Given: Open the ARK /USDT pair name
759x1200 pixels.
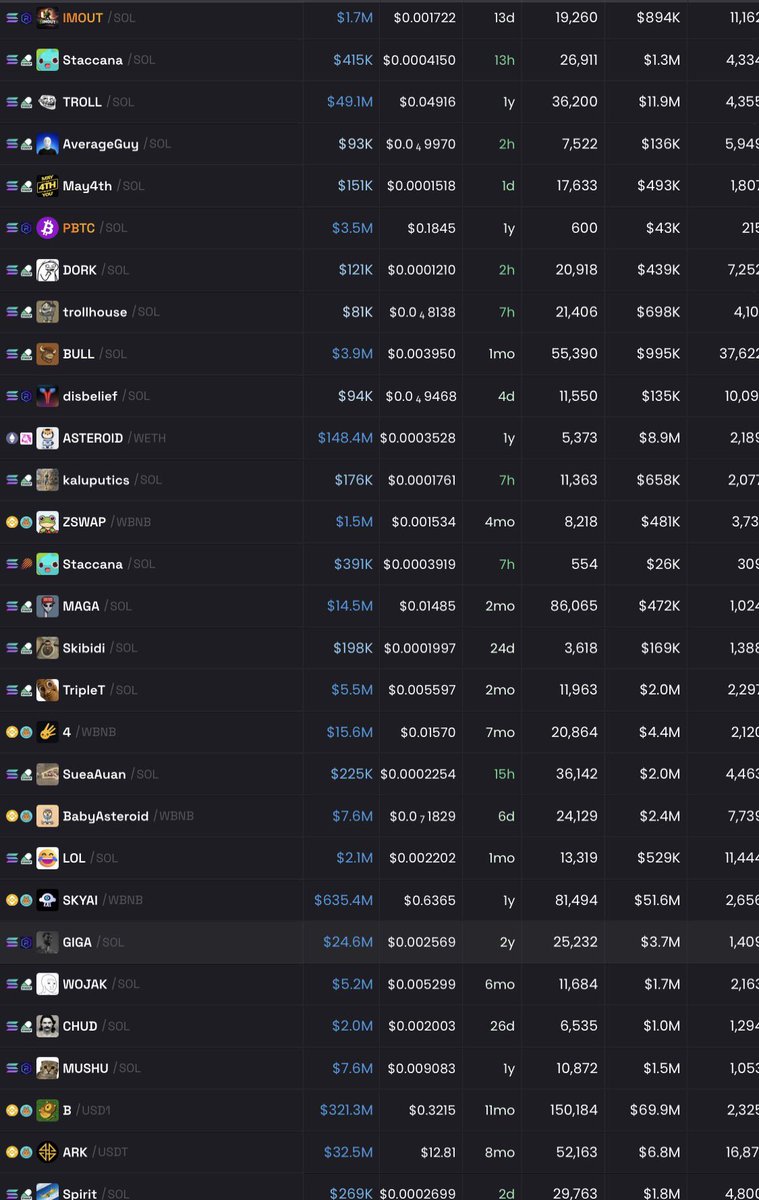Looking at the screenshot, I should pos(95,1152).
